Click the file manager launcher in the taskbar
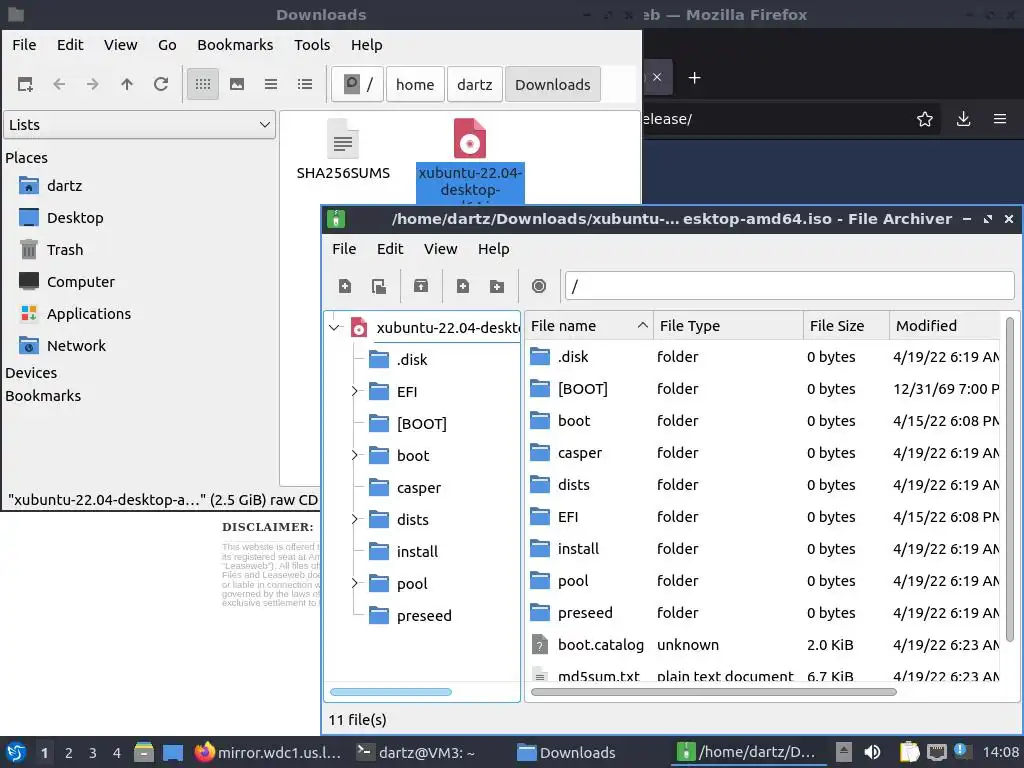 click(144, 752)
